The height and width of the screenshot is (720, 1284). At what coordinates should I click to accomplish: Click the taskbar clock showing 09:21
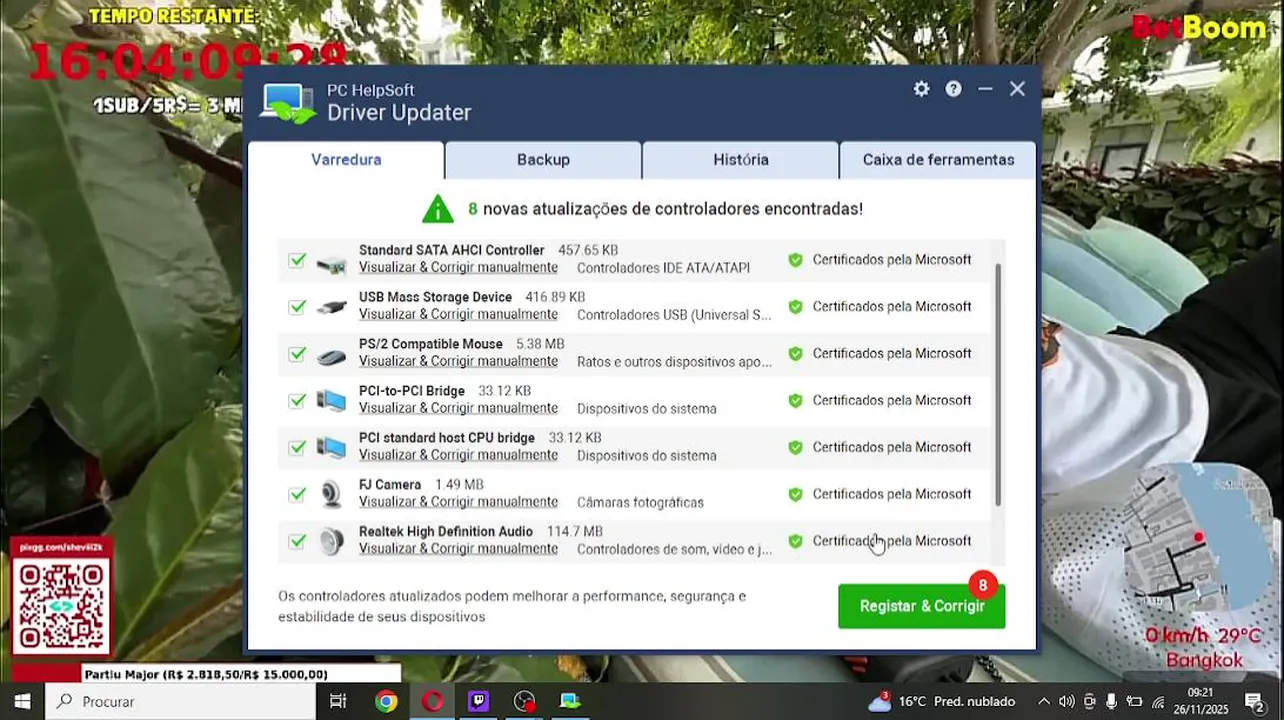[x=1200, y=701]
